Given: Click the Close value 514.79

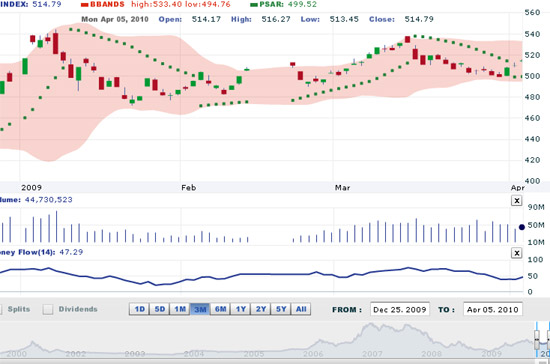Looking at the screenshot, I should 419,19.
